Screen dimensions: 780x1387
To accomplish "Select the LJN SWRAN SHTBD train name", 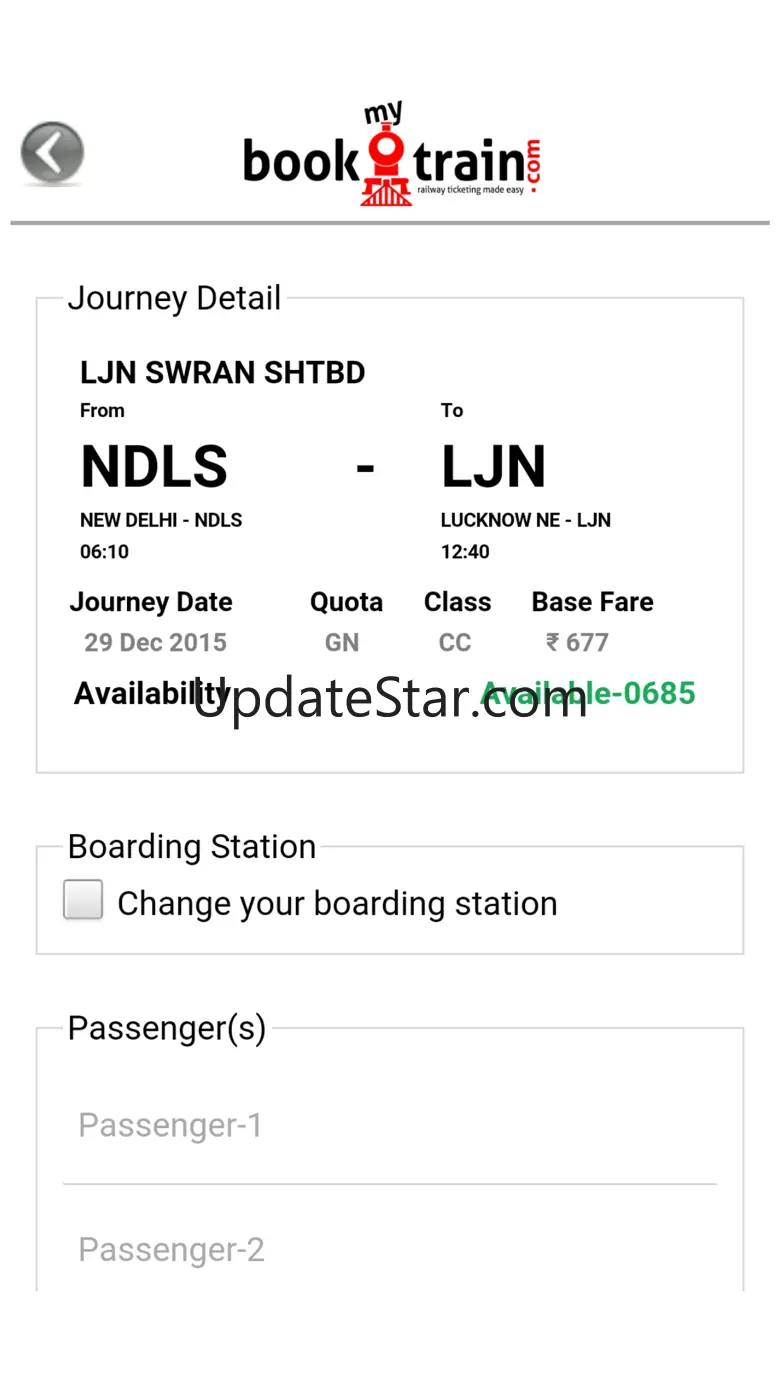I will coord(222,373).
